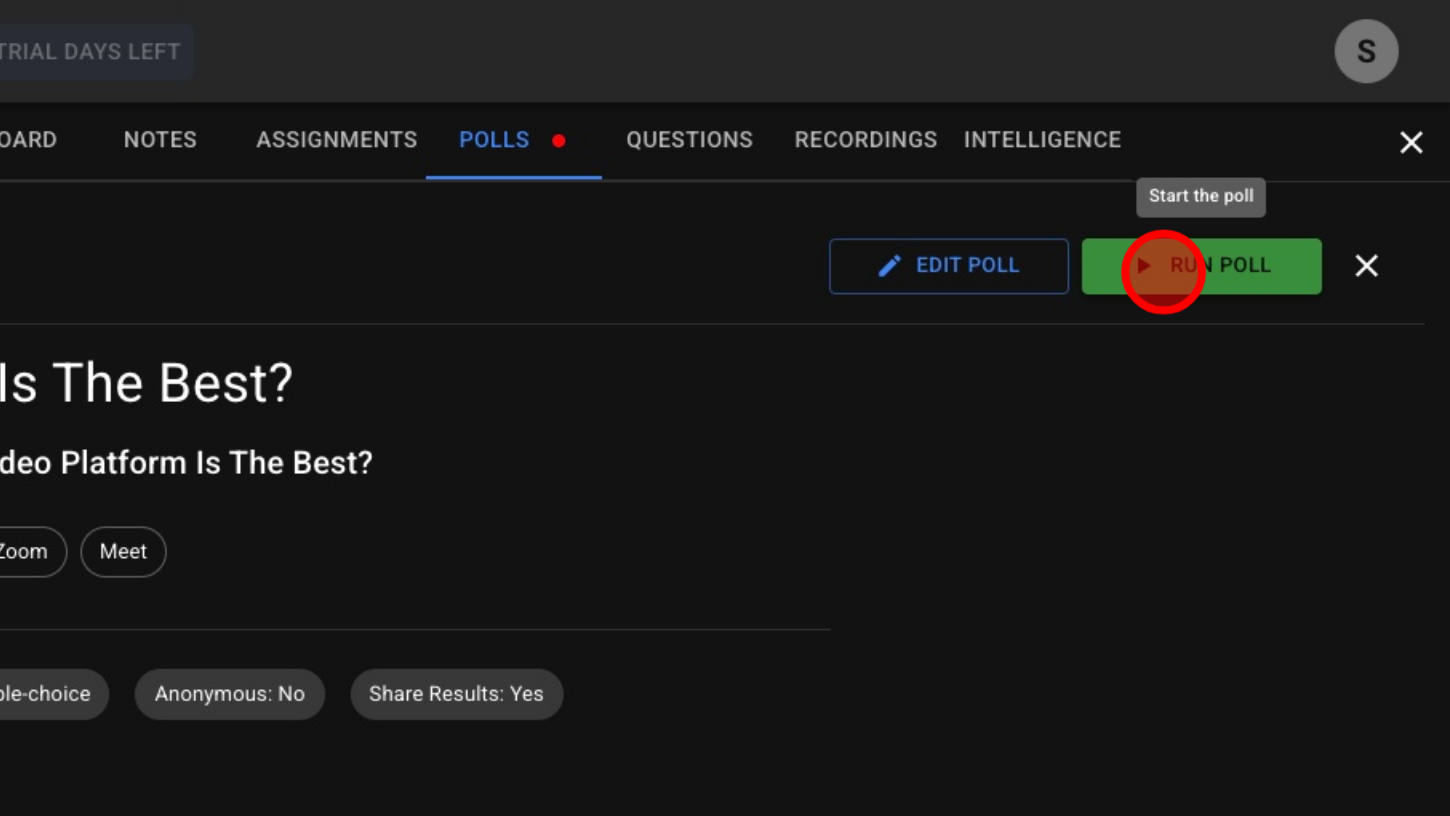Click the "Anonymous: No" chip
Image resolution: width=1450 pixels, height=816 pixels.
point(229,694)
